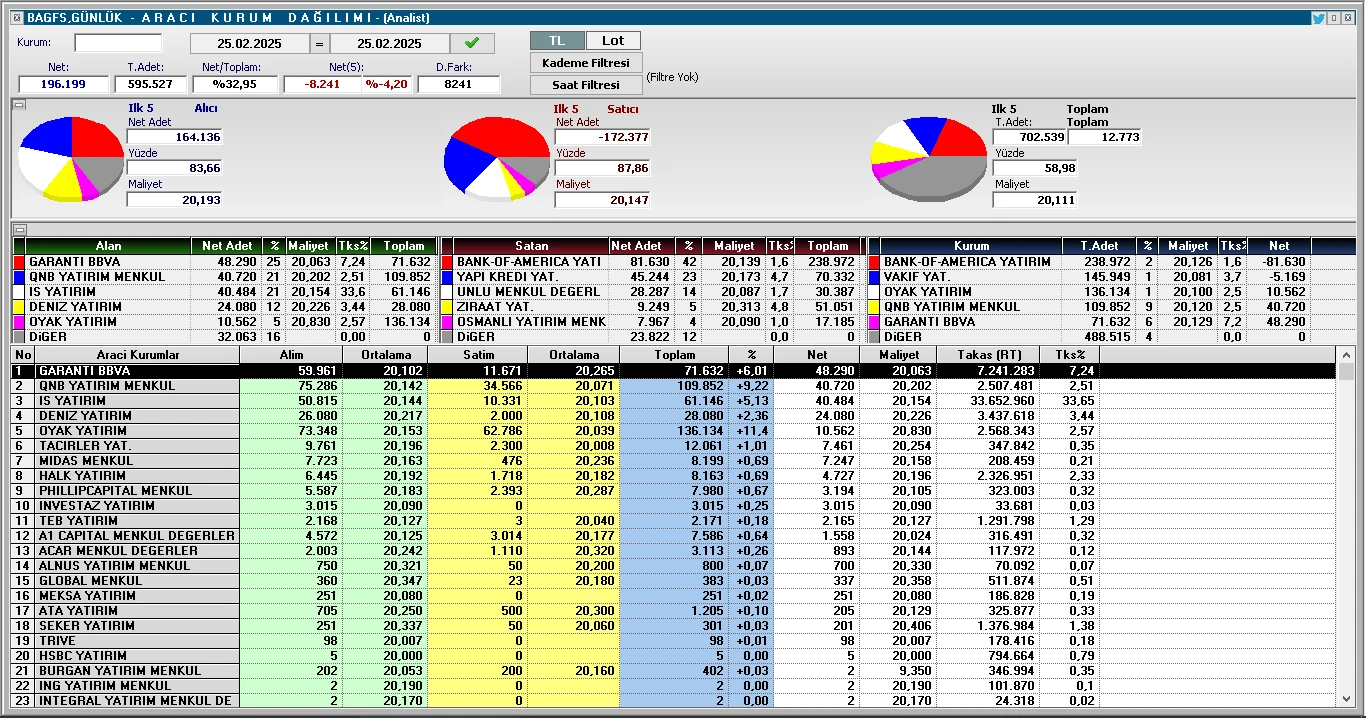The image size is (1366, 718).
Task: Select the A1 CAPITAL MENKUL DEGERLER row
Action: coord(675,536)
